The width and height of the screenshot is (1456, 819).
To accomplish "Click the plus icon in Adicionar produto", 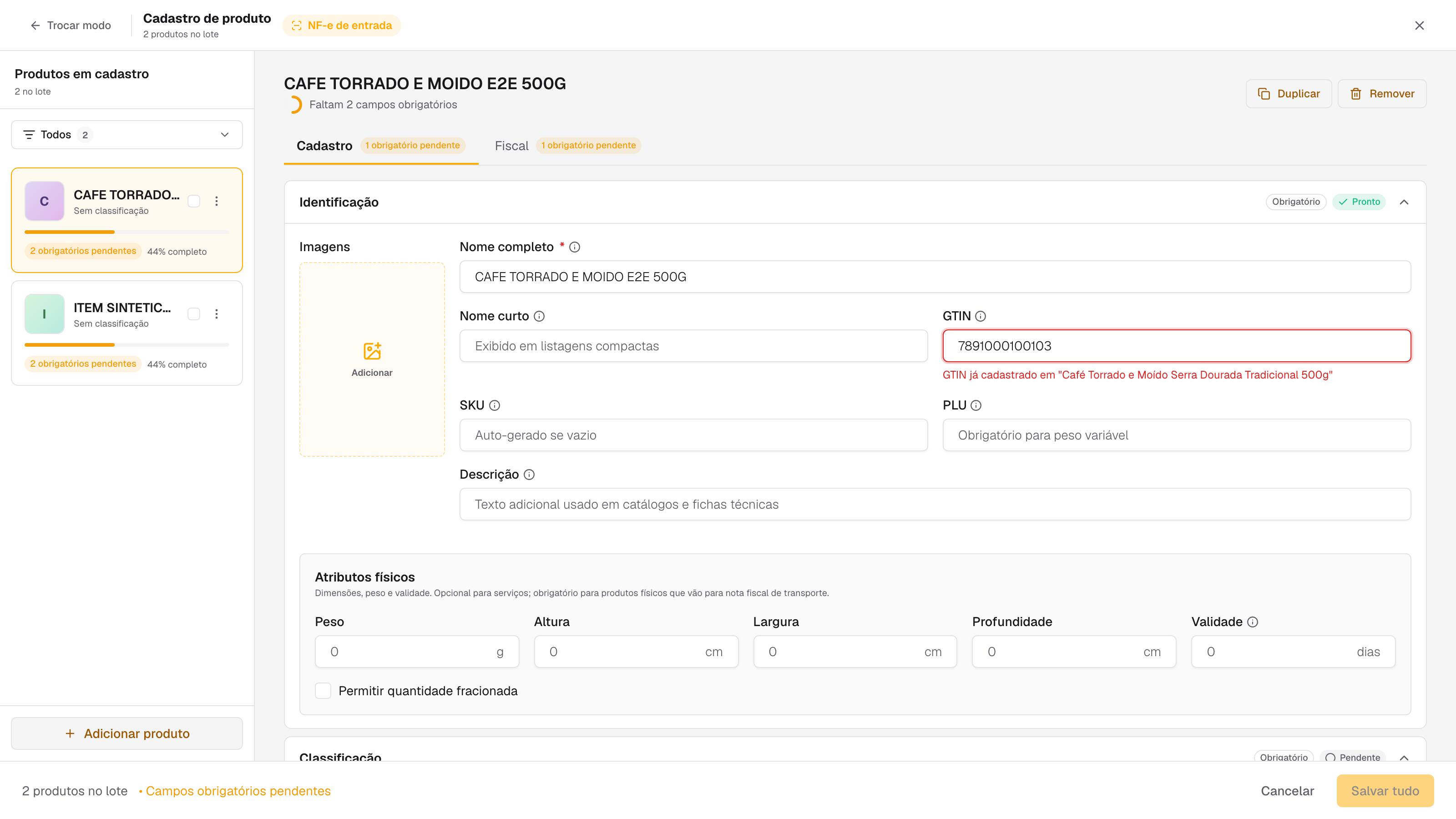I will coord(70,733).
